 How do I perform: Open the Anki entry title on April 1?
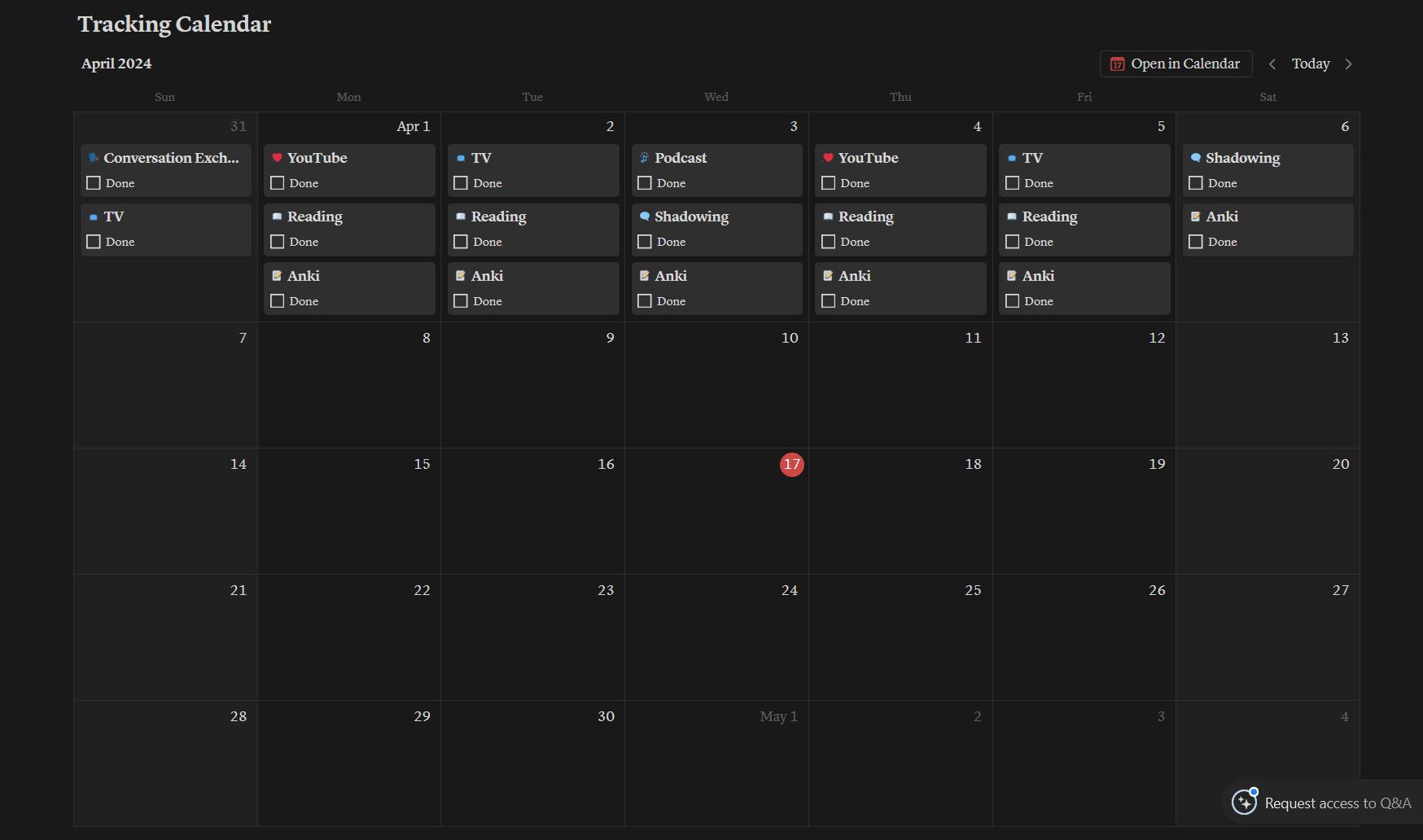click(303, 276)
